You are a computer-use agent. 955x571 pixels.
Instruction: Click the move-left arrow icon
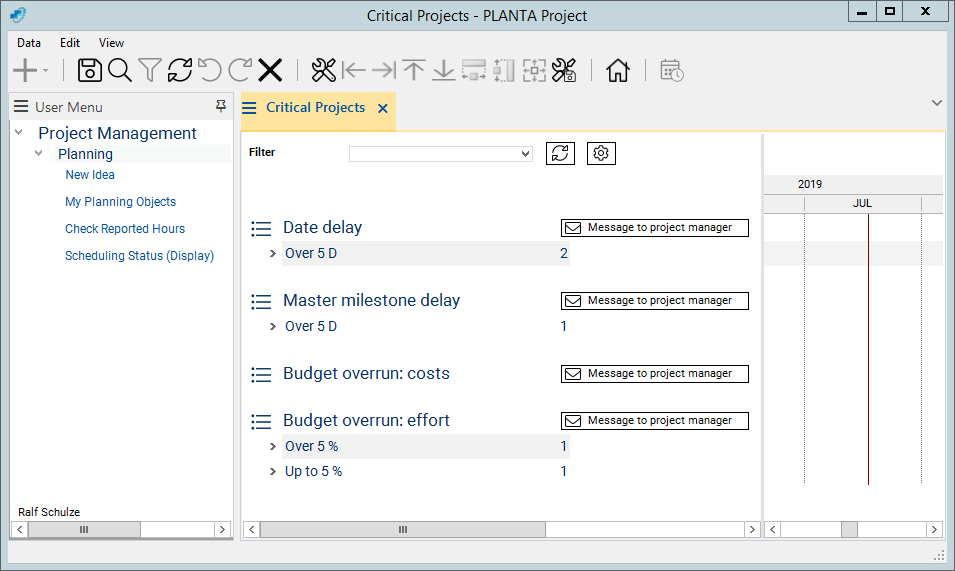pos(354,70)
